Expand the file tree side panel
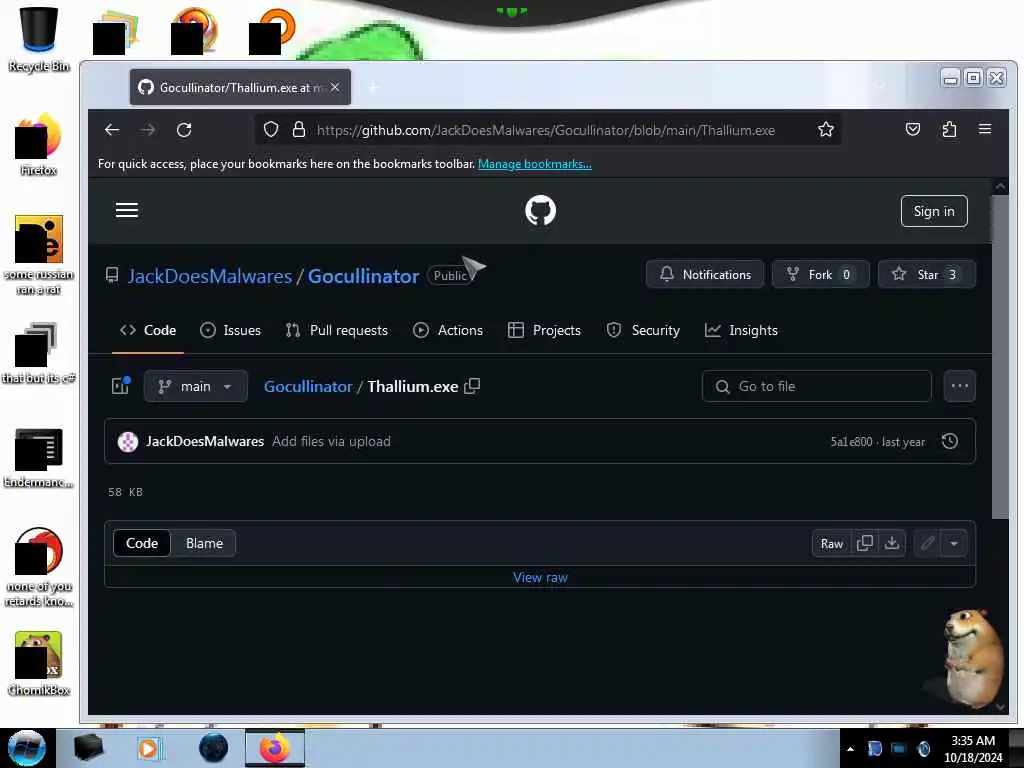Viewport: 1024px width, 768px height. tap(121, 386)
